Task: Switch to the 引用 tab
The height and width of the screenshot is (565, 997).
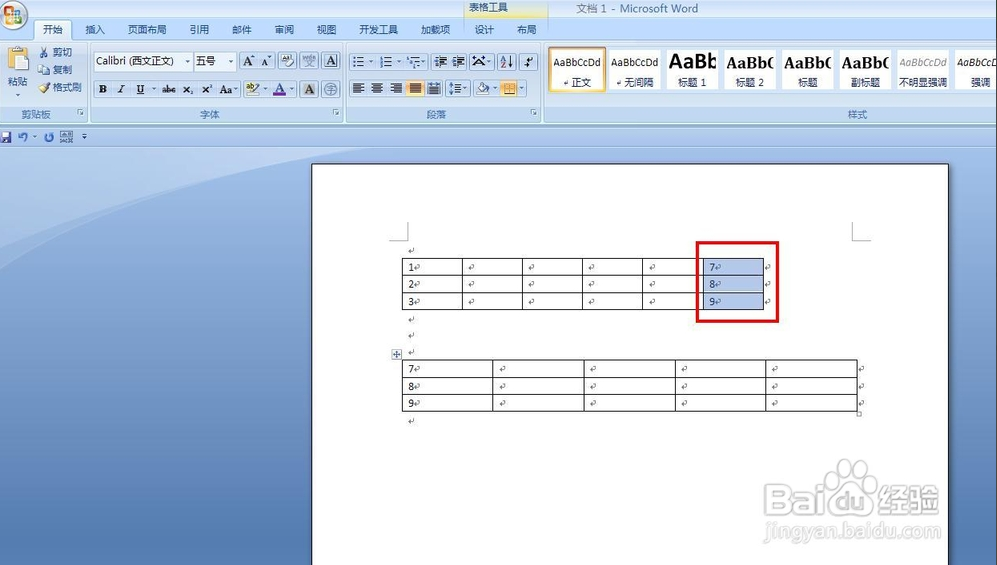Action: point(199,30)
